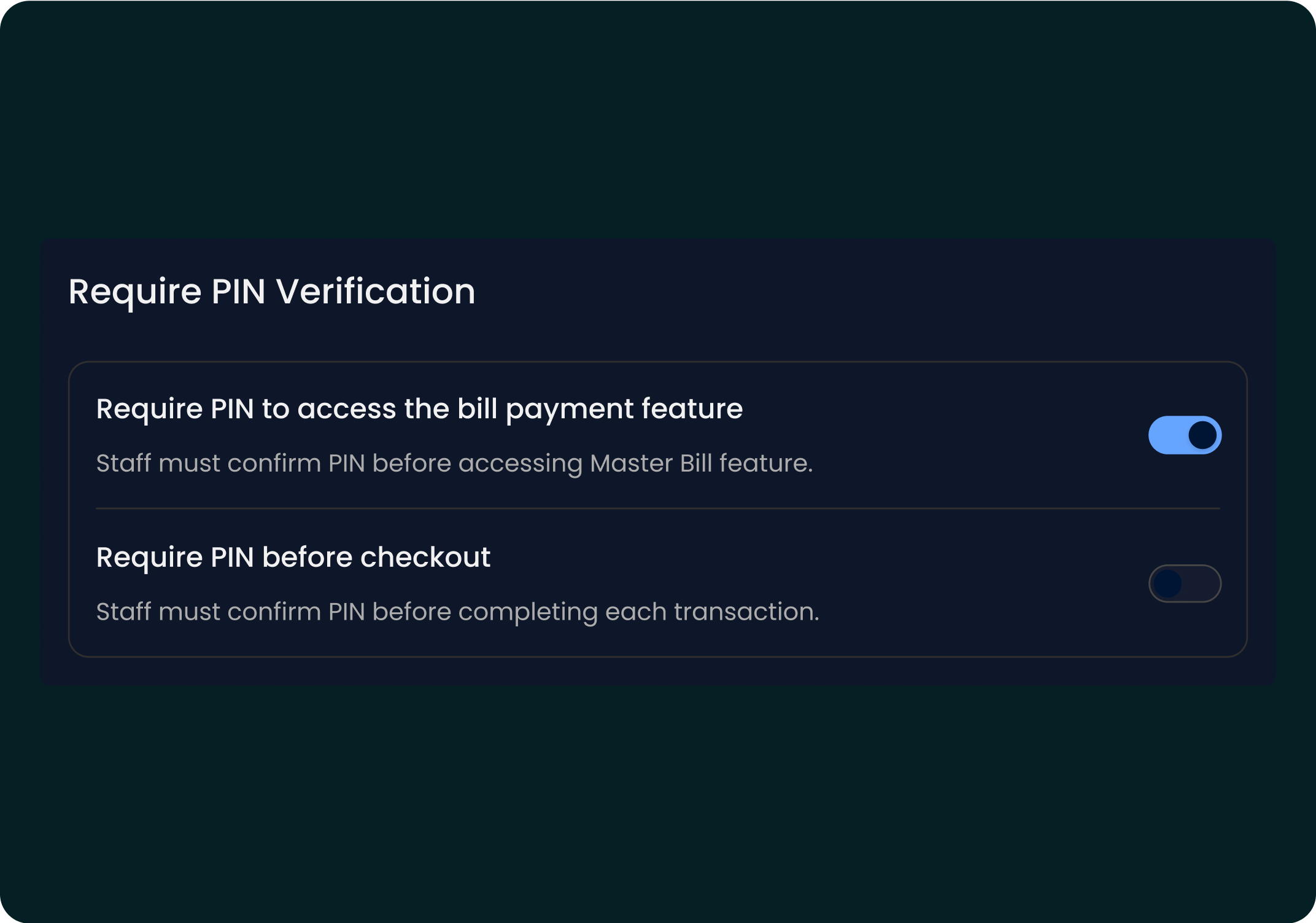Image resolution: width=1316 pixels, height=923 pixels.
Task: Click the word Staff in the first description
Action: click(123, 463)
